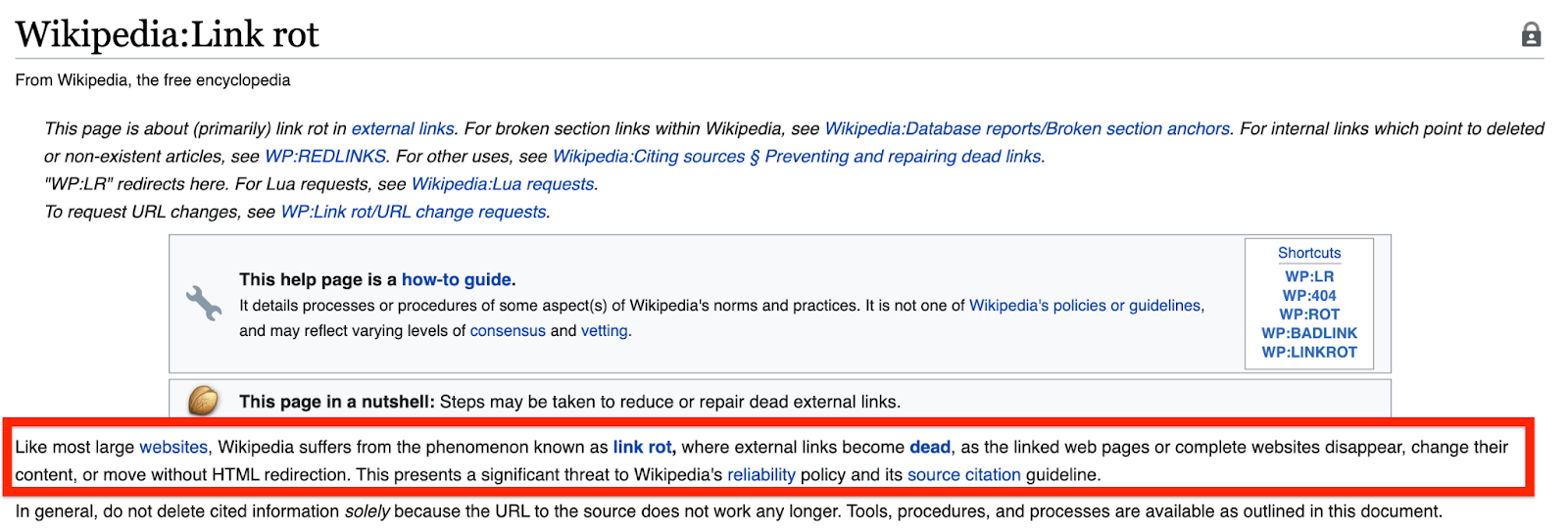The width and height of the screenshot is (1568, 532).
Task: Click the wrench how-to guide icon
Action: [x=204, y=304]
